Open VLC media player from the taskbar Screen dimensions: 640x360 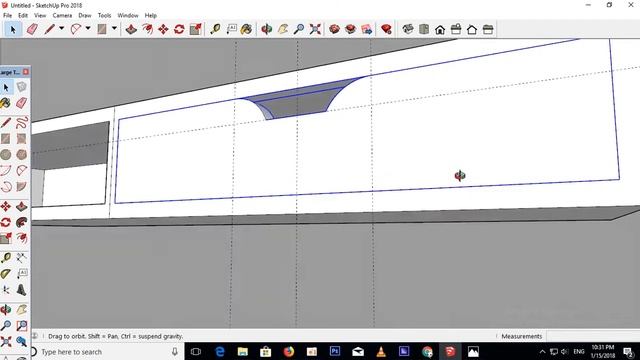[381, 351]
